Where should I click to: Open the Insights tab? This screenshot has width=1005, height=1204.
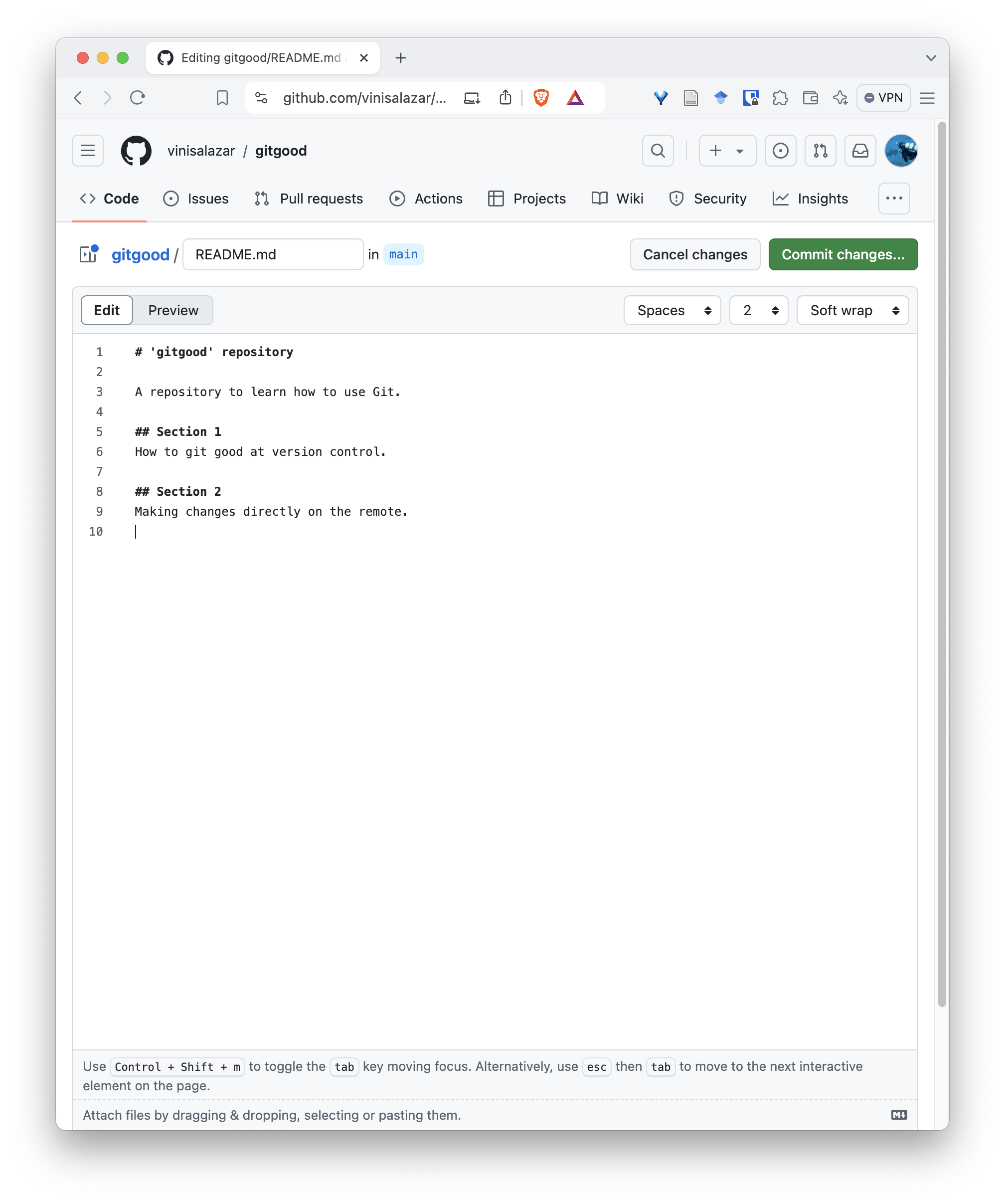(810, 199)
